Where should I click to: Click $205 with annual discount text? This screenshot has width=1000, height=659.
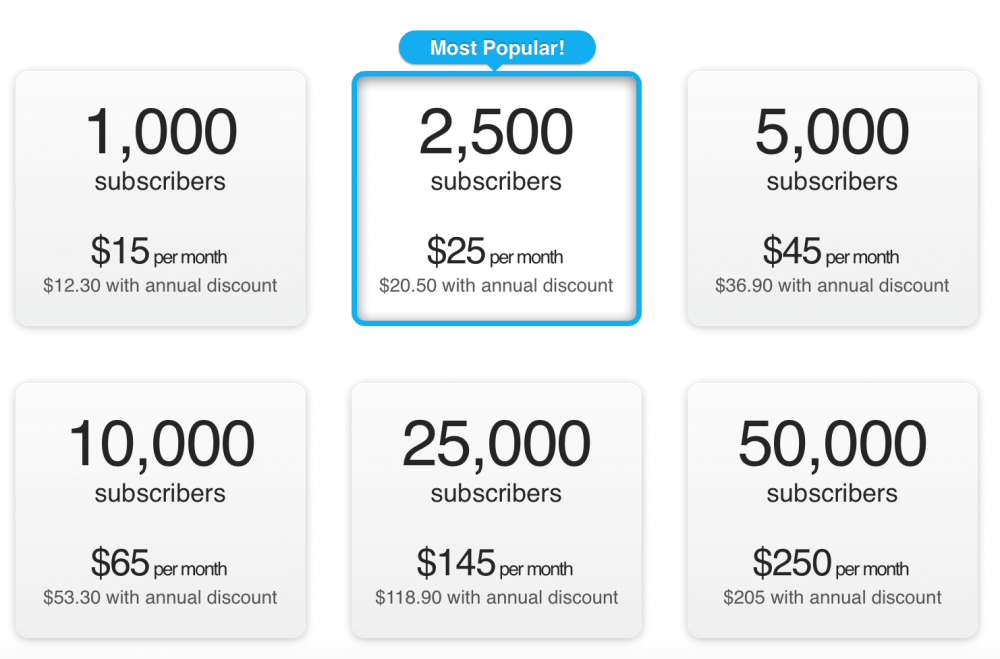tap(832, 597)
